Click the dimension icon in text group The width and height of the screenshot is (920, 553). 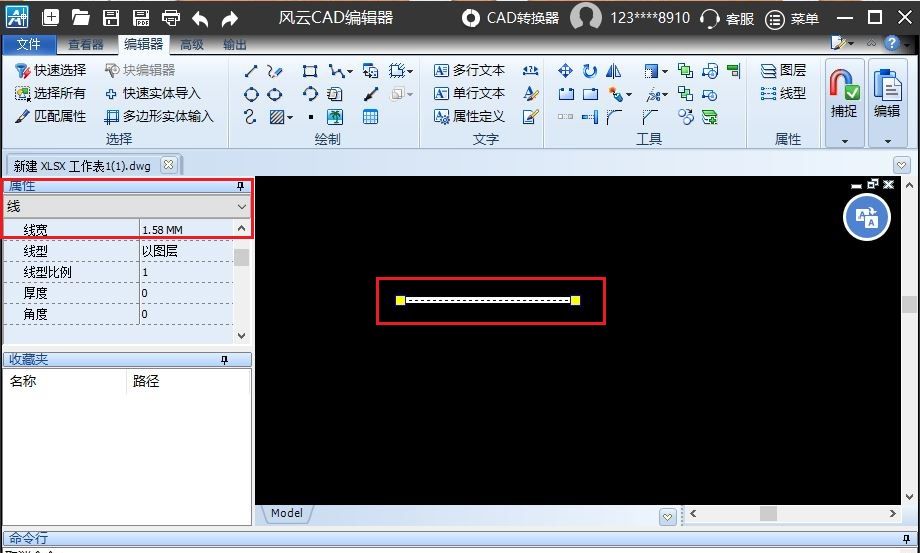tap(530, 70)
